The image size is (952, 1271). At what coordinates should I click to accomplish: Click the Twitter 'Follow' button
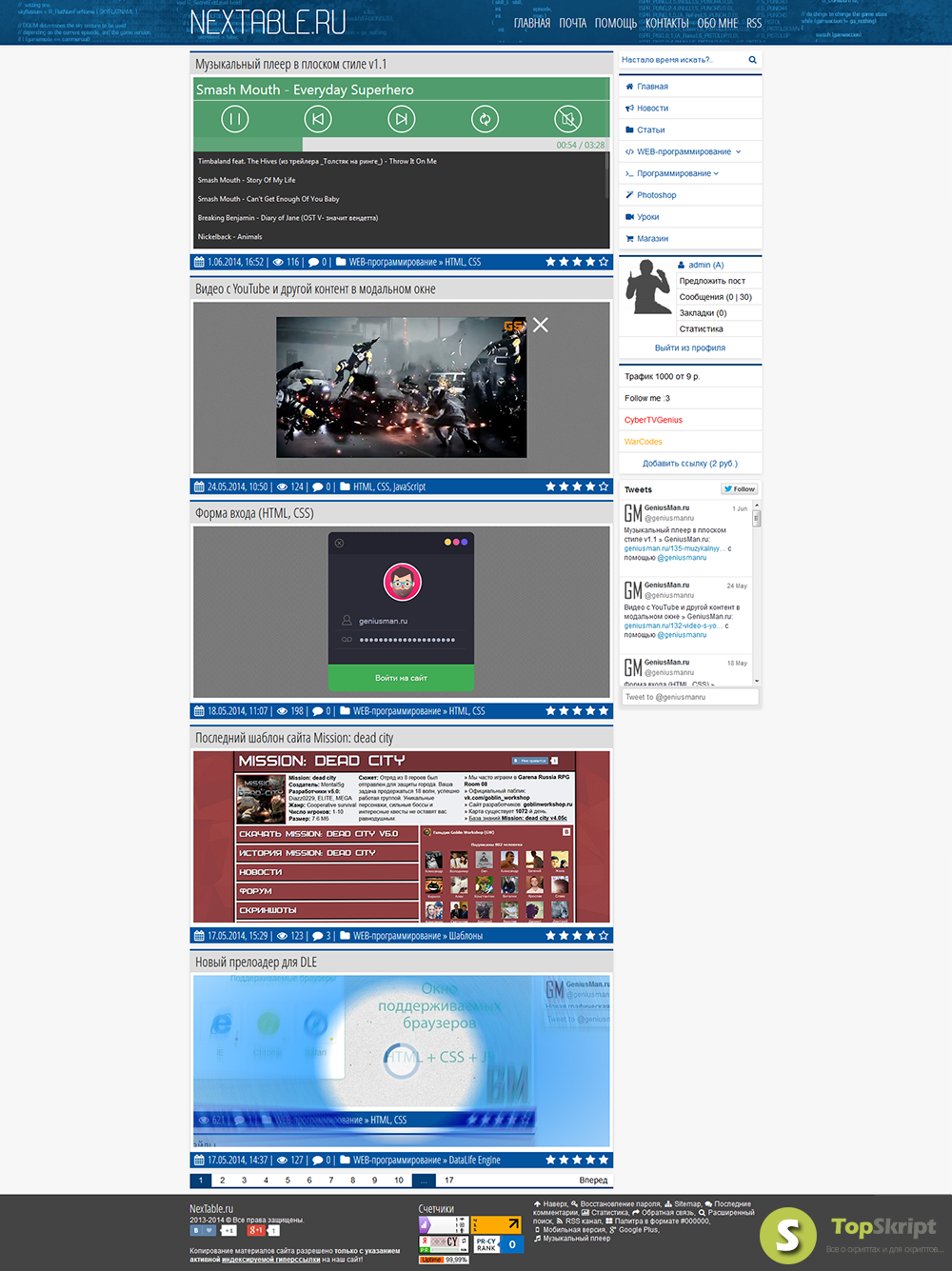[739, 489]
